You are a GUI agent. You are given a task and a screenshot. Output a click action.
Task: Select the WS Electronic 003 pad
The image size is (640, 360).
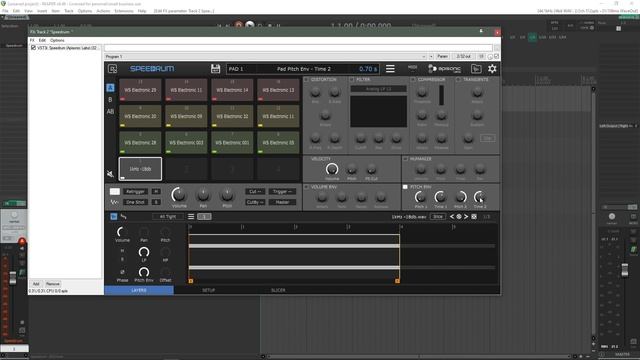click(186, 142)
